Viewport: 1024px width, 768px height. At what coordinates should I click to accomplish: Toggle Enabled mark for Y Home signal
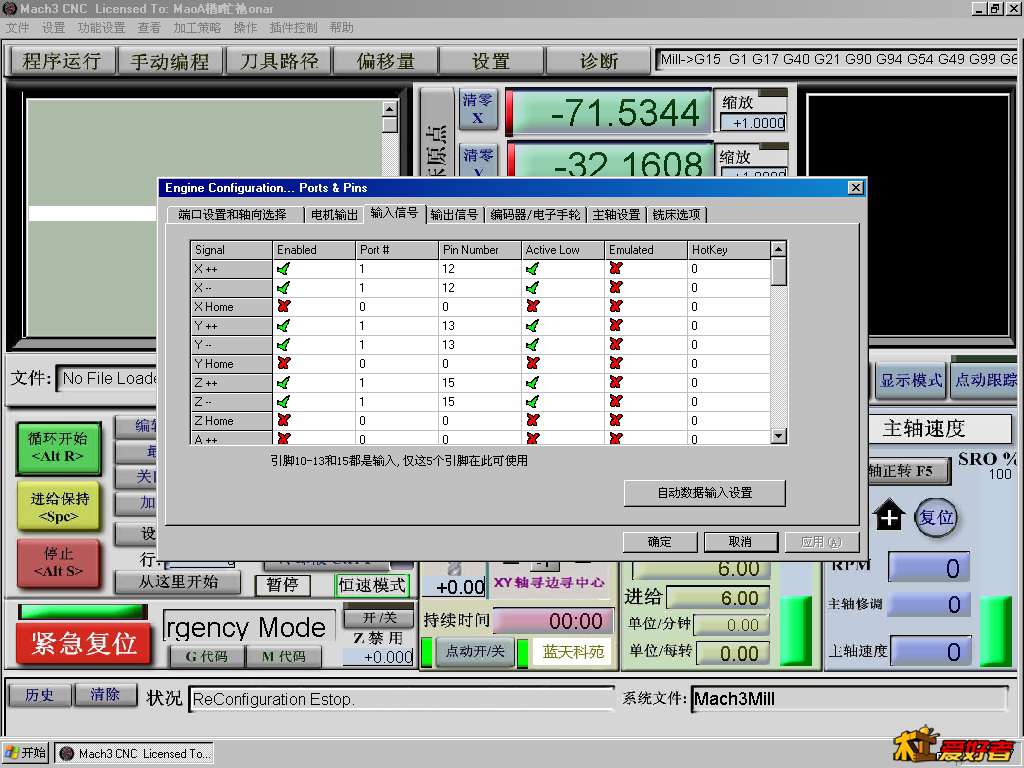(x=283, y=363)
